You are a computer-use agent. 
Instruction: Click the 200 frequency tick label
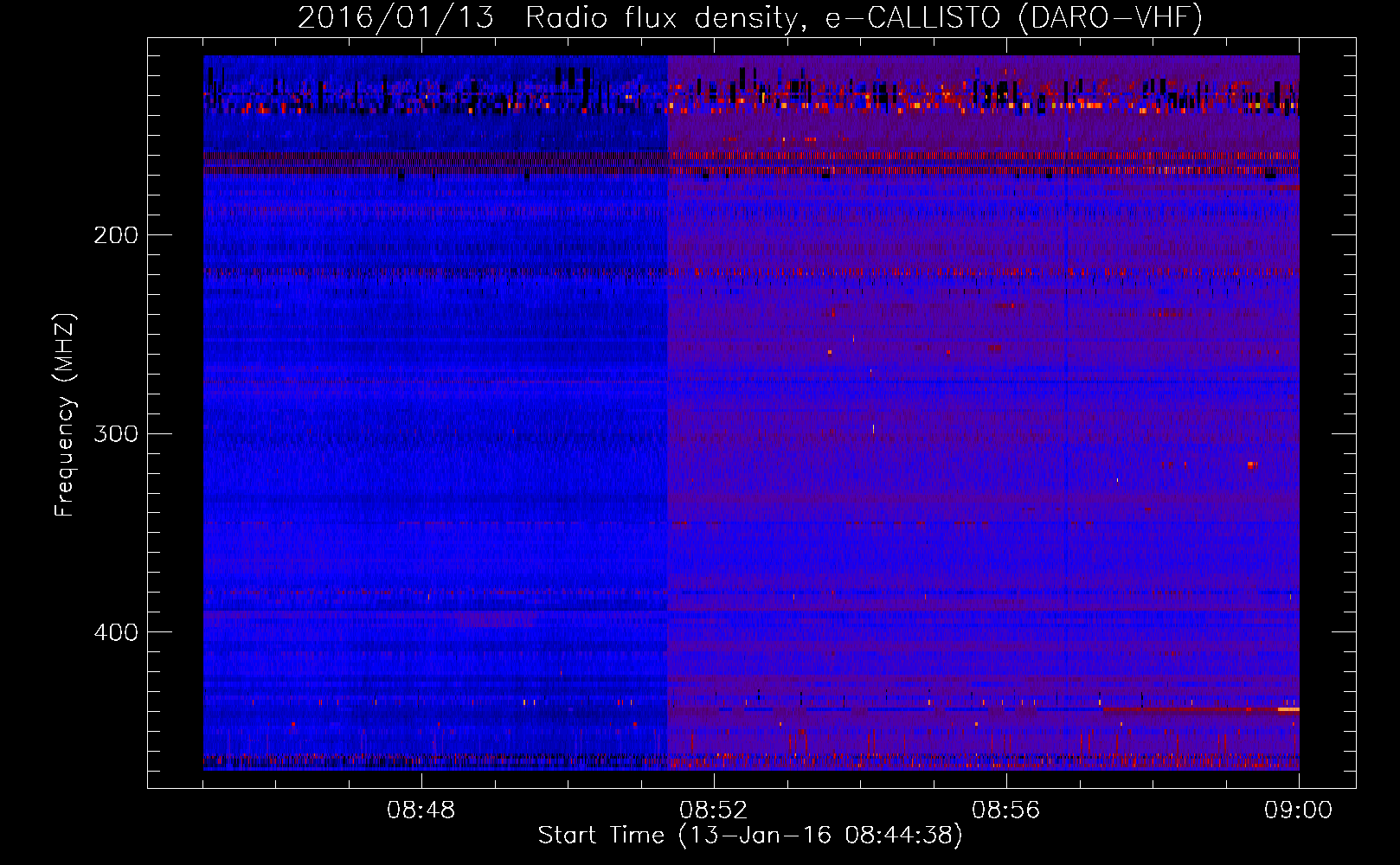(x=115, y=235)
